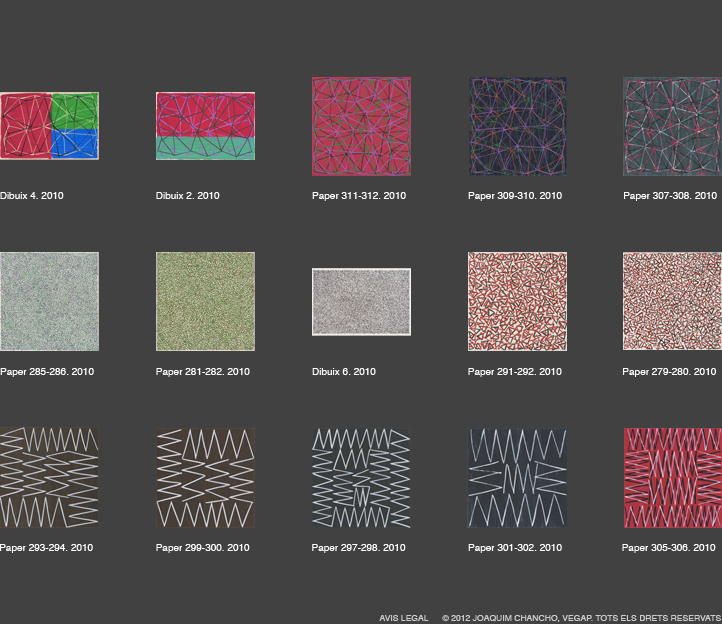View the Paper 311-312 artwork thumbnail

tap(361, 126)
